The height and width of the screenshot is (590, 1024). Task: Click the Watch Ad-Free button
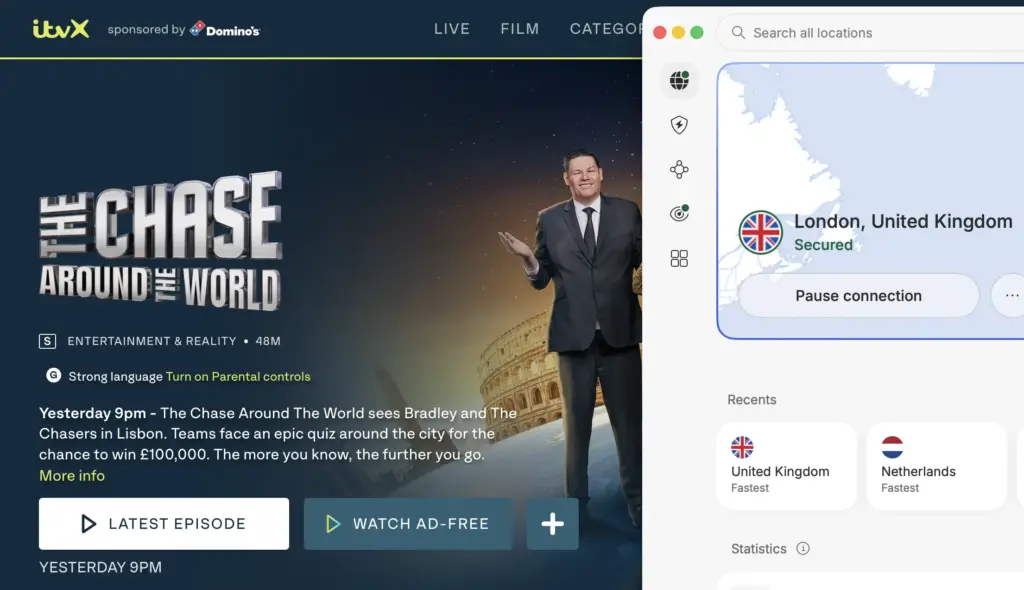(x=408, y=523)
